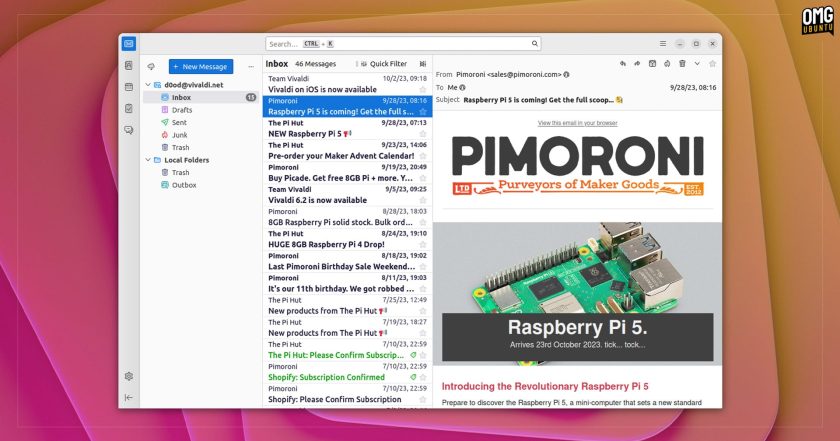The image size is (840, 441).
Task: Select the Inbox folder
Action: (201, 98)
